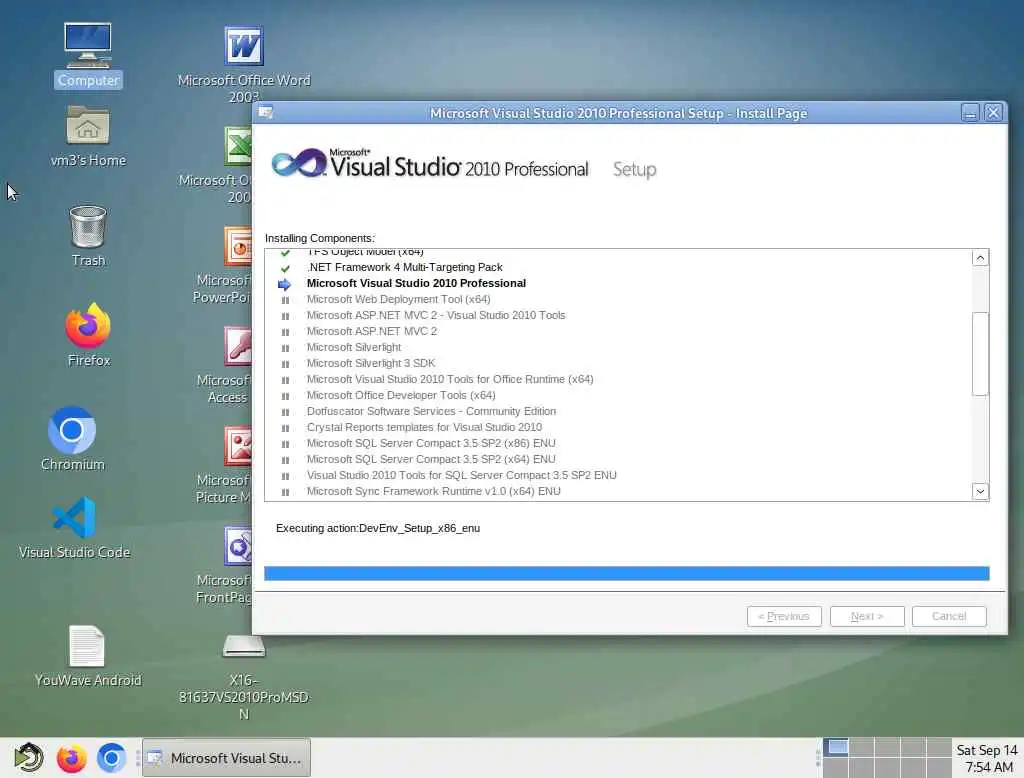
Task: Click the blue arrow next to Visual Studio 2010 Professional
Action: pos(285,284)
